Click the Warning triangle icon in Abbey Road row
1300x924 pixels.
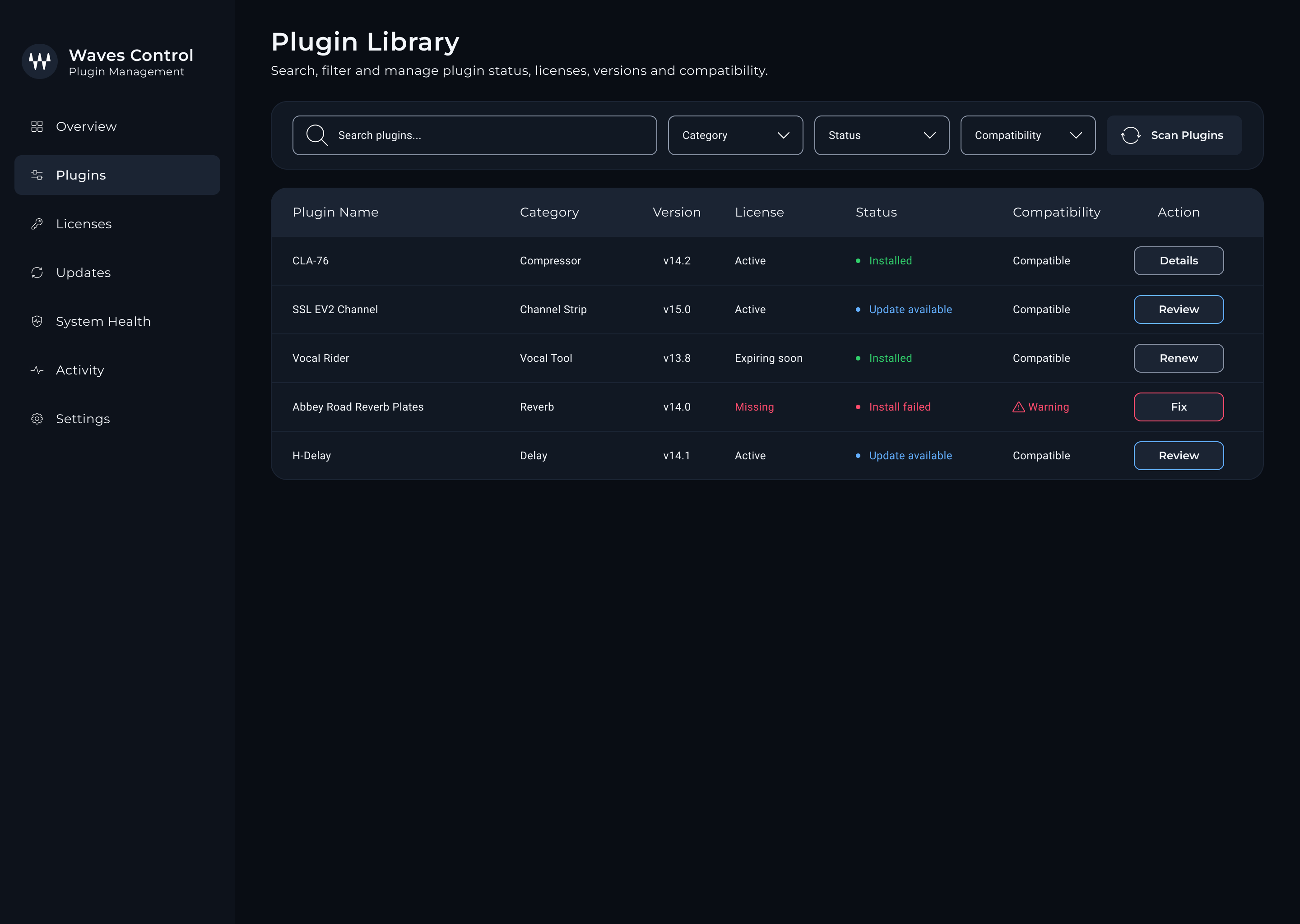coord(1019,407)
